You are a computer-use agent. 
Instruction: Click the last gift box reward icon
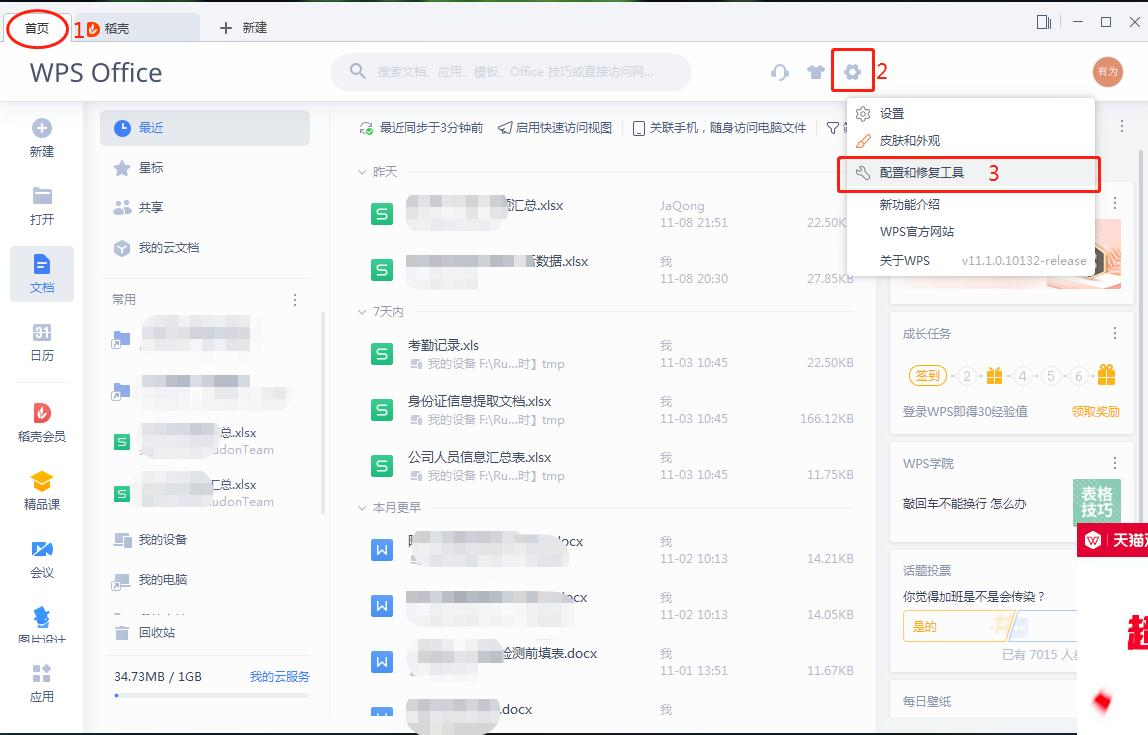(x=1106, y=375)
